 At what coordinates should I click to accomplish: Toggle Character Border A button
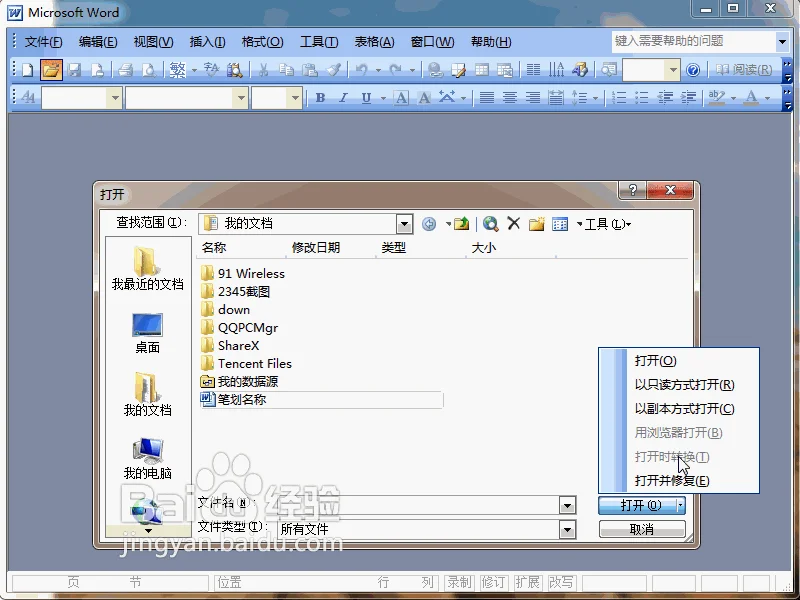(x=402, y=97)
